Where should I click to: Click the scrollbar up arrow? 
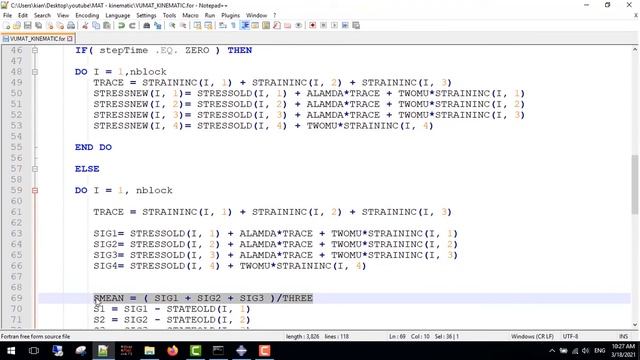[x=635, y=49]
